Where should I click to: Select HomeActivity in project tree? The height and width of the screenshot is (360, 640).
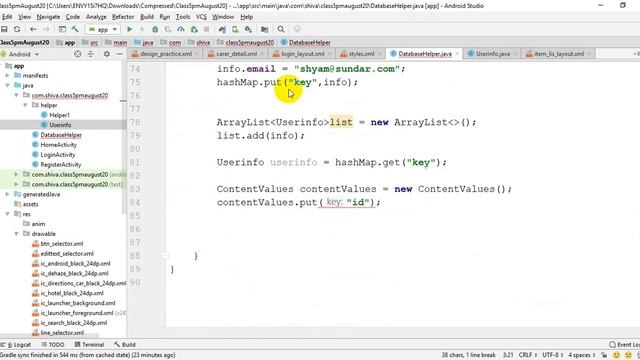[58, 144]
